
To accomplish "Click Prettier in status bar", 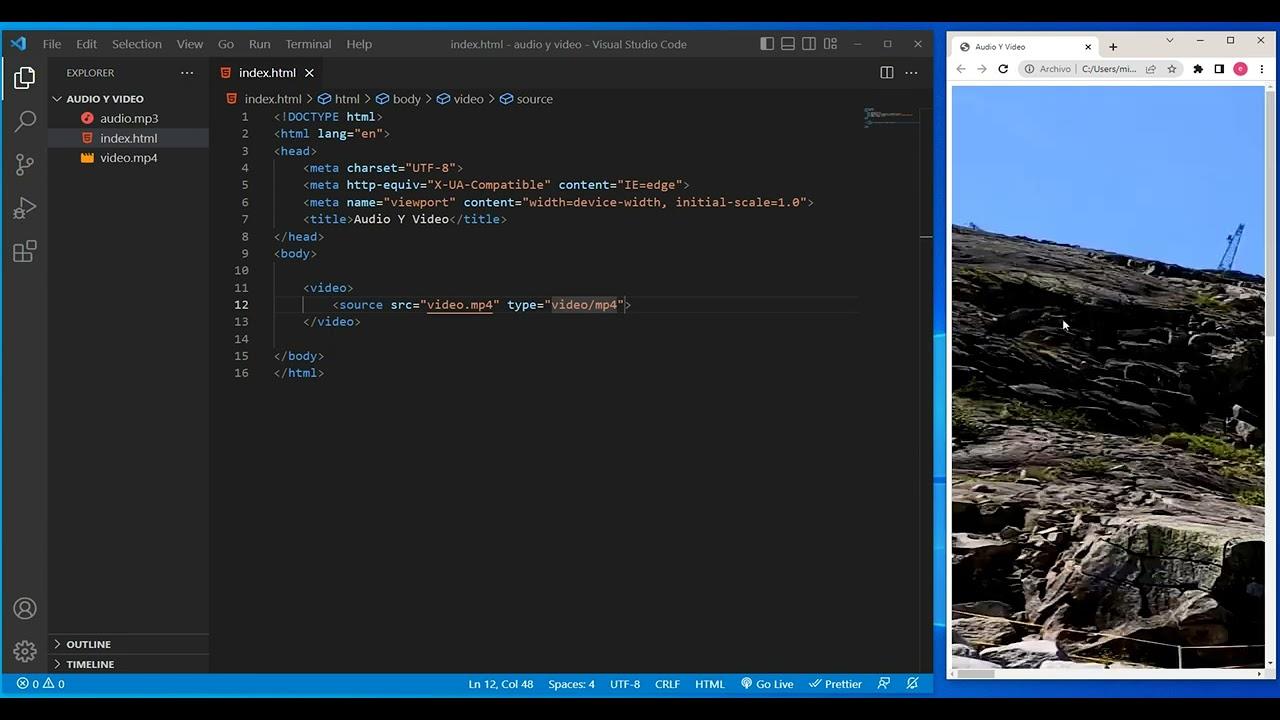I will (x=835, y=684).
